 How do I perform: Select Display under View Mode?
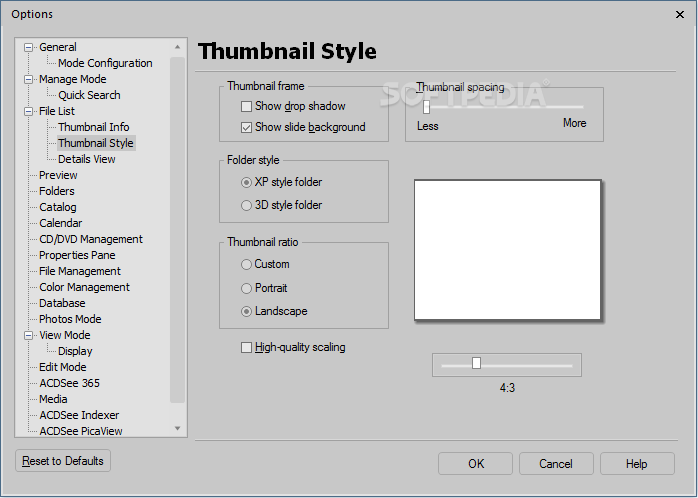(x=75, y=352)
